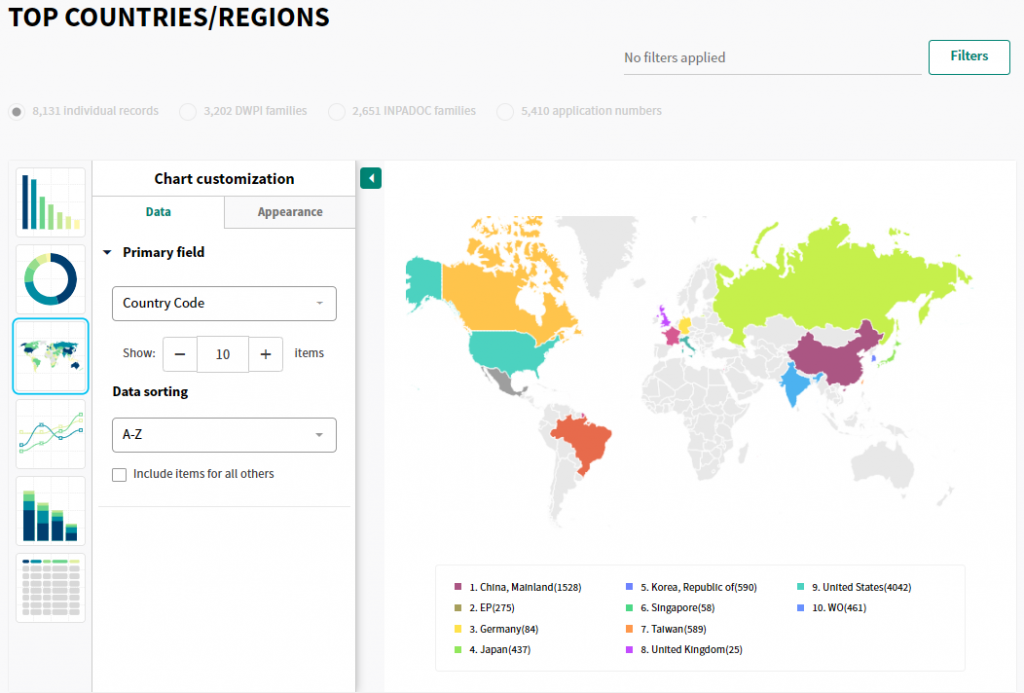Select the stacked bar chart type icon
This screenshot has width=1024, height=693.
[51, 511]
